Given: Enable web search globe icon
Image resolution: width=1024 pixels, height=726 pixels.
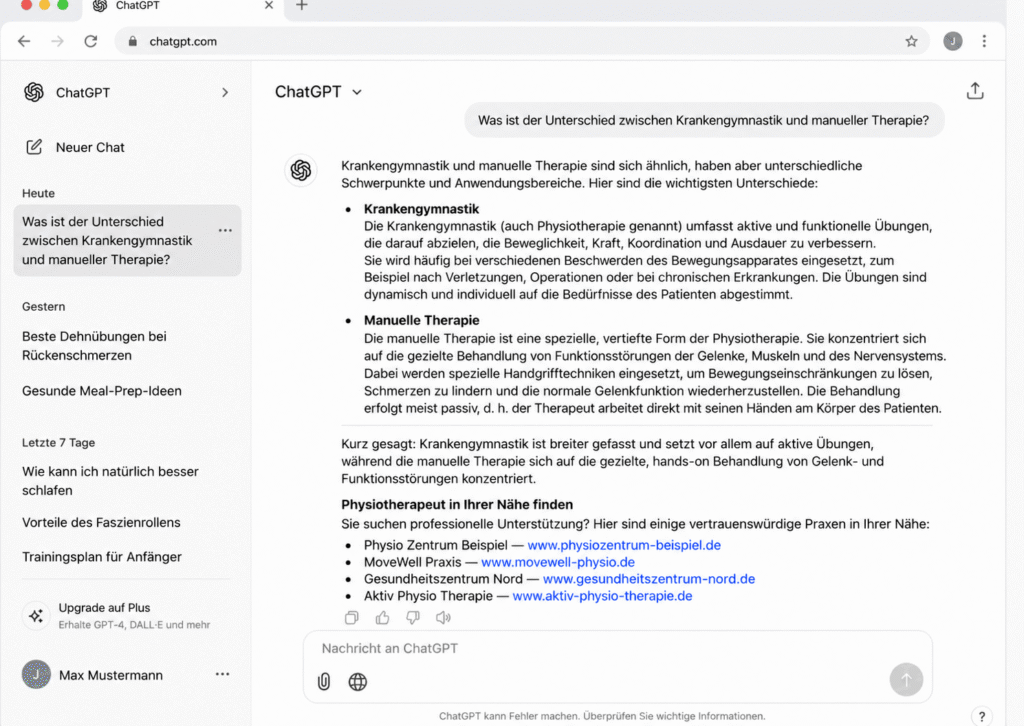Looking at the screenshot, I should pos(357,682).
